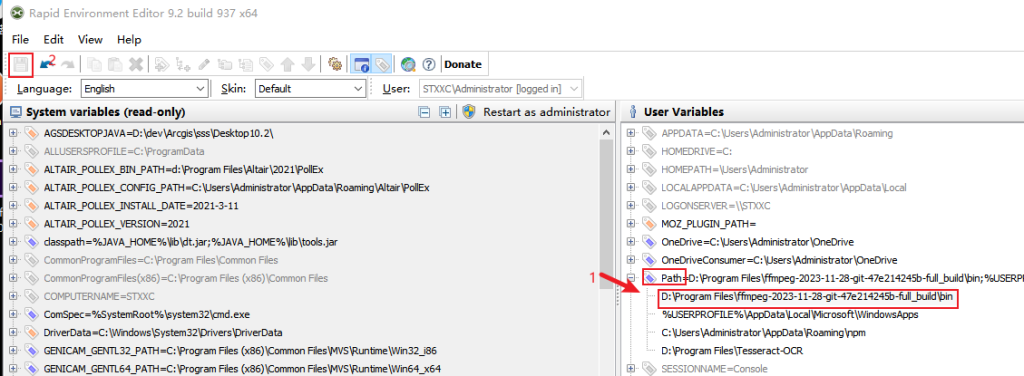Screen dimensions: 1024x376
Task: Open settings via the gear toolbar icon
Action: (336, 64)
